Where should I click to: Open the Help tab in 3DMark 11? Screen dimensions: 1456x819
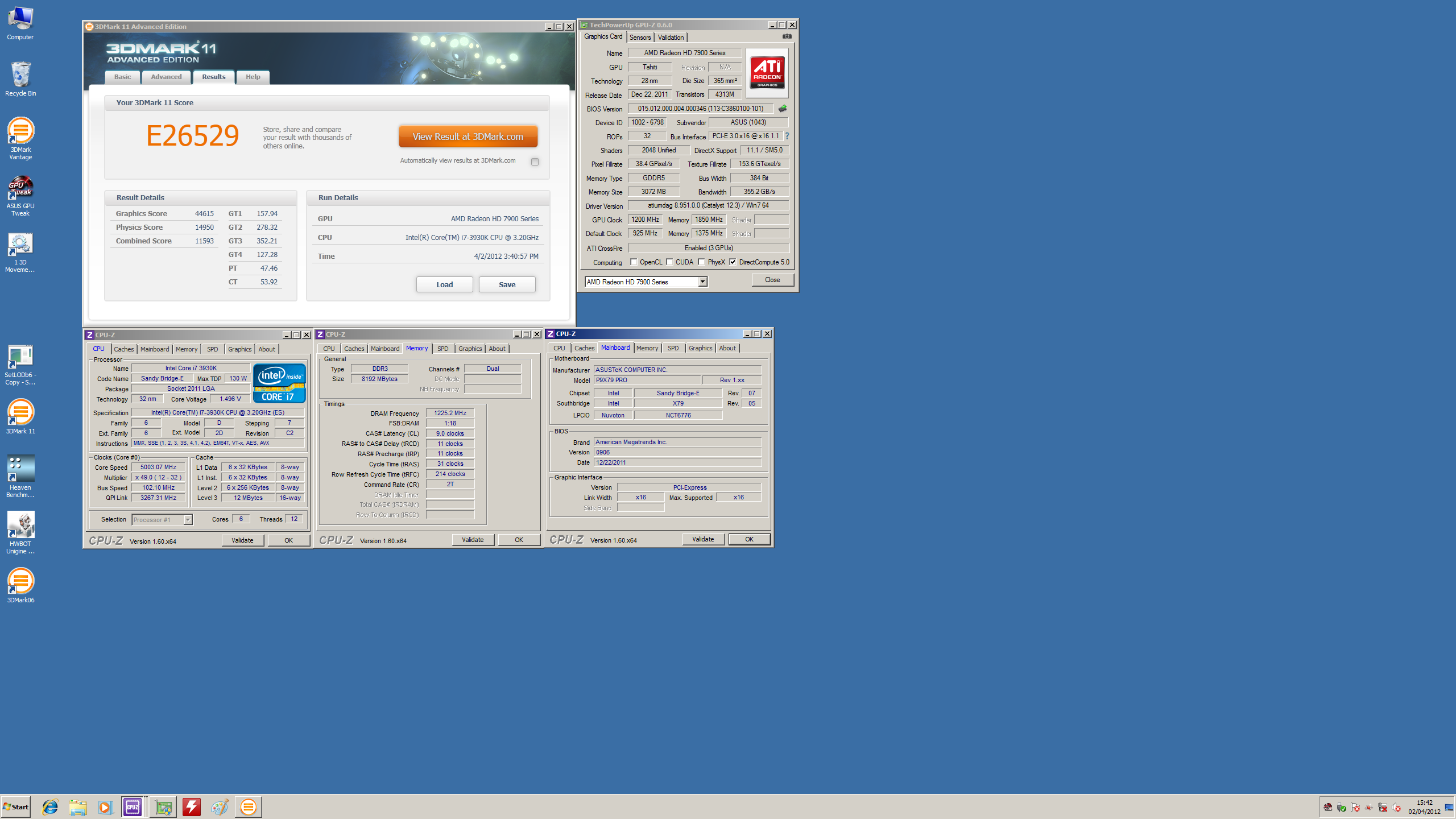(x=253, y=77)
